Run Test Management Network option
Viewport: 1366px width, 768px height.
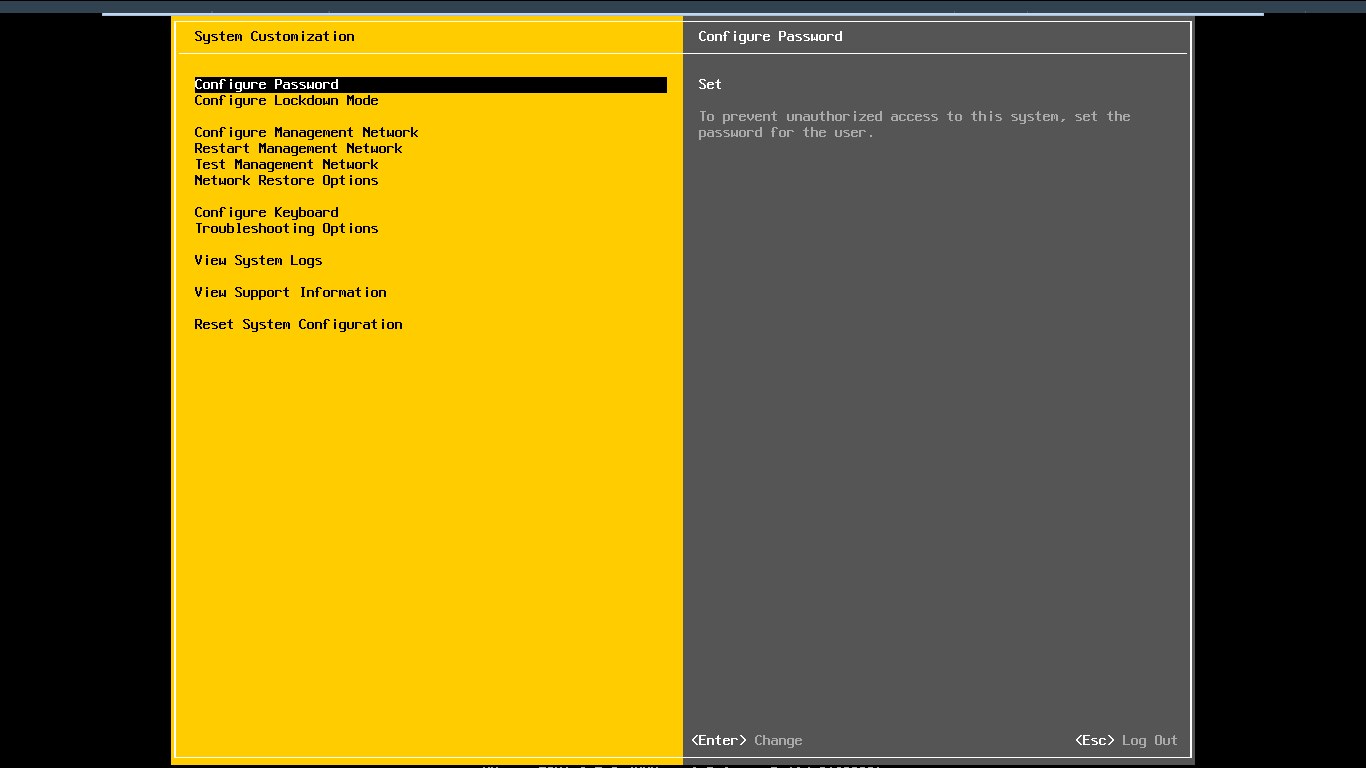[x=286, y=165]
